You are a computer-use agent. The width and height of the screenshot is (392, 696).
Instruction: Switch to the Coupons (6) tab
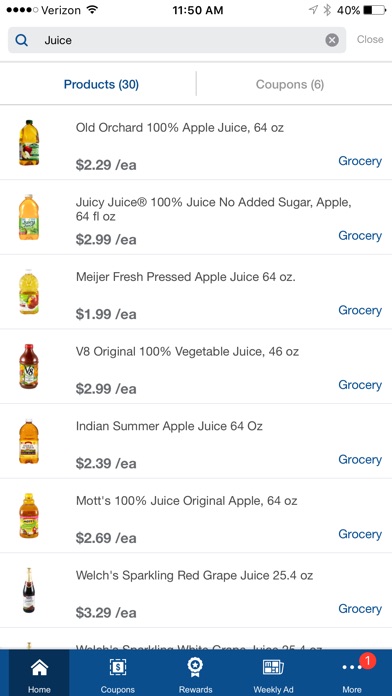coord(290,84)
